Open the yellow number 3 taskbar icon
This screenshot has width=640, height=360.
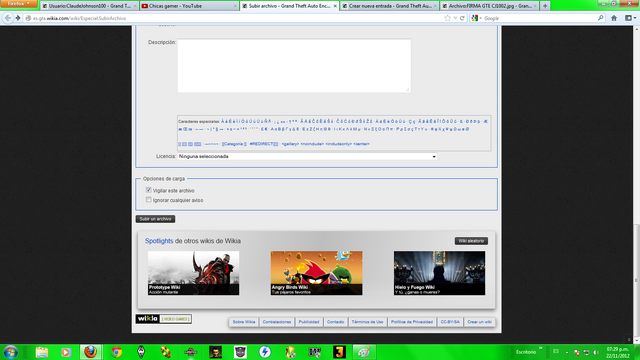(339, 352)
